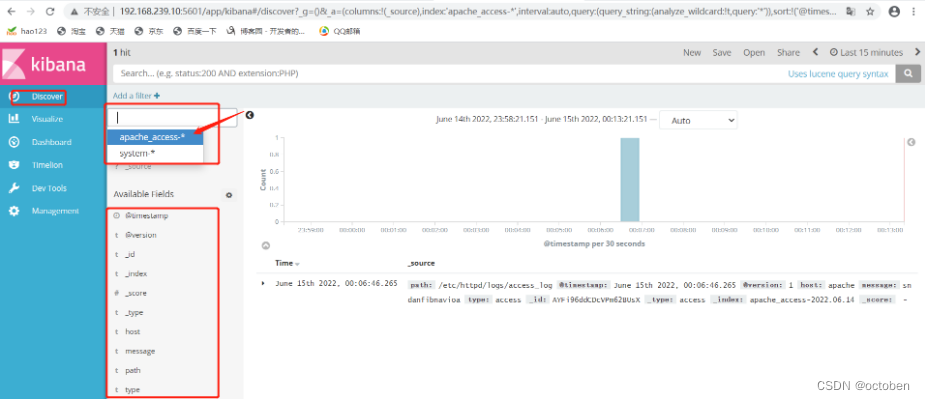Click the histogram bar
The width and height of the screenshot is (925, 400).
(x=629, y=180)
